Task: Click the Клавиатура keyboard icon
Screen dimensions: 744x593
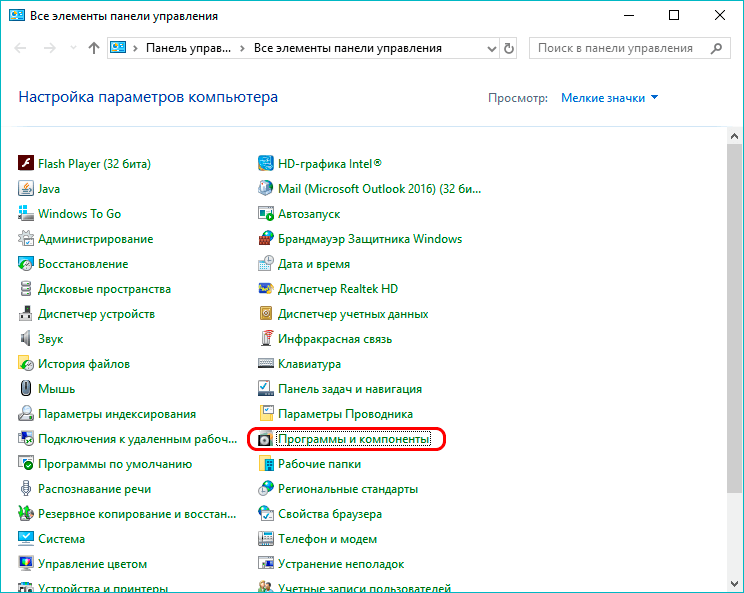Action: click(x=266, y=363)
